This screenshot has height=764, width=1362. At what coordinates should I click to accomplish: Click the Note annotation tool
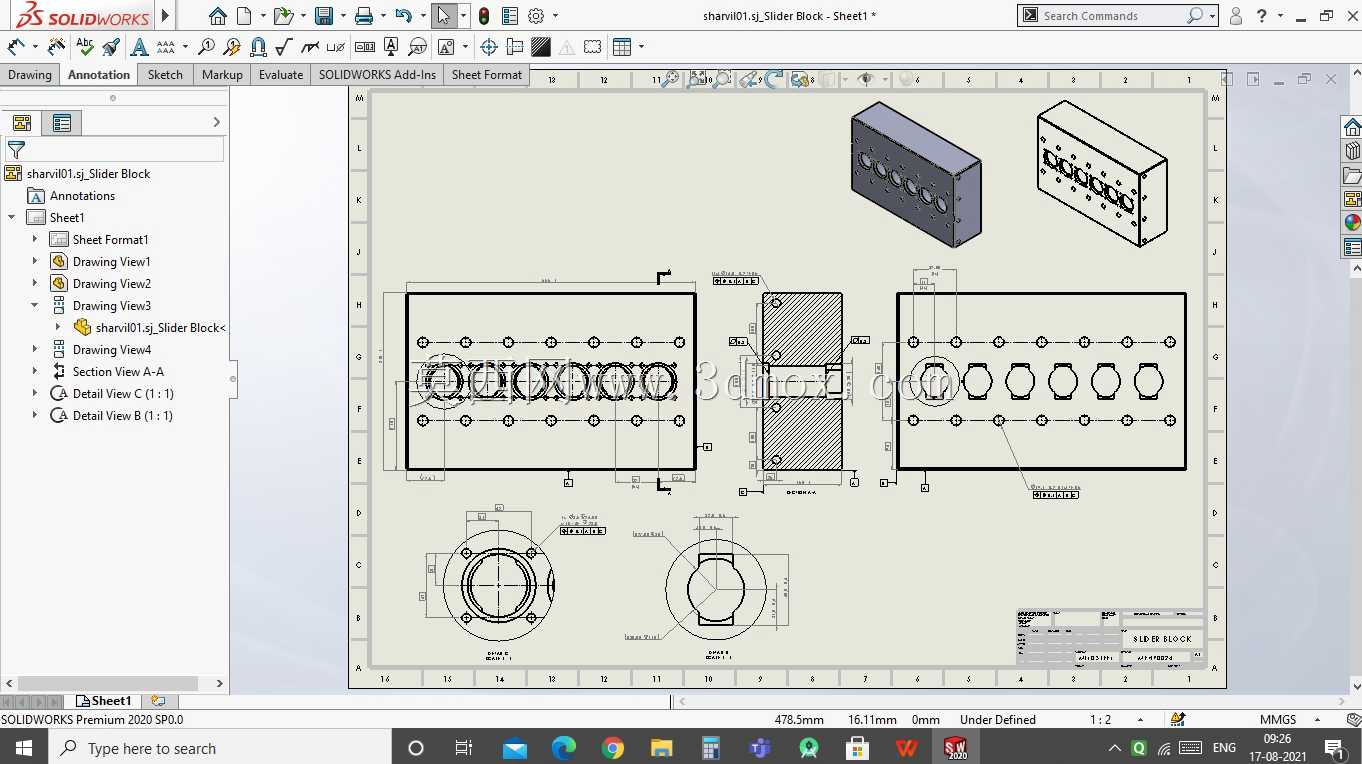coord(139,46)
